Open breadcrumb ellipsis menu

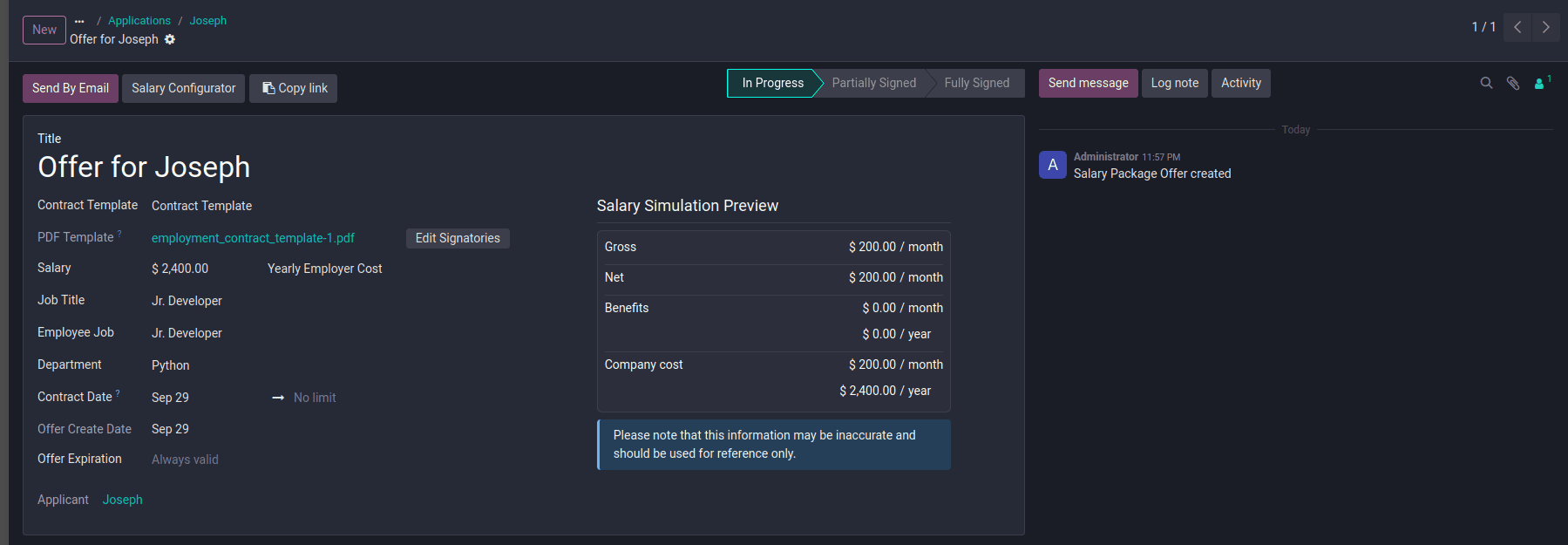click(79, 21)
